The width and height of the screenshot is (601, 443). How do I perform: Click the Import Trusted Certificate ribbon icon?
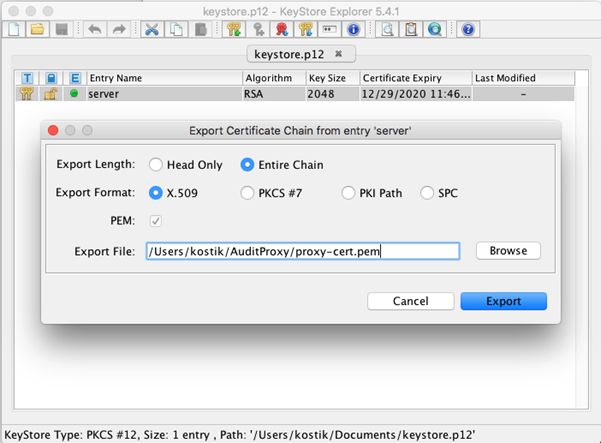pos(282,29)
